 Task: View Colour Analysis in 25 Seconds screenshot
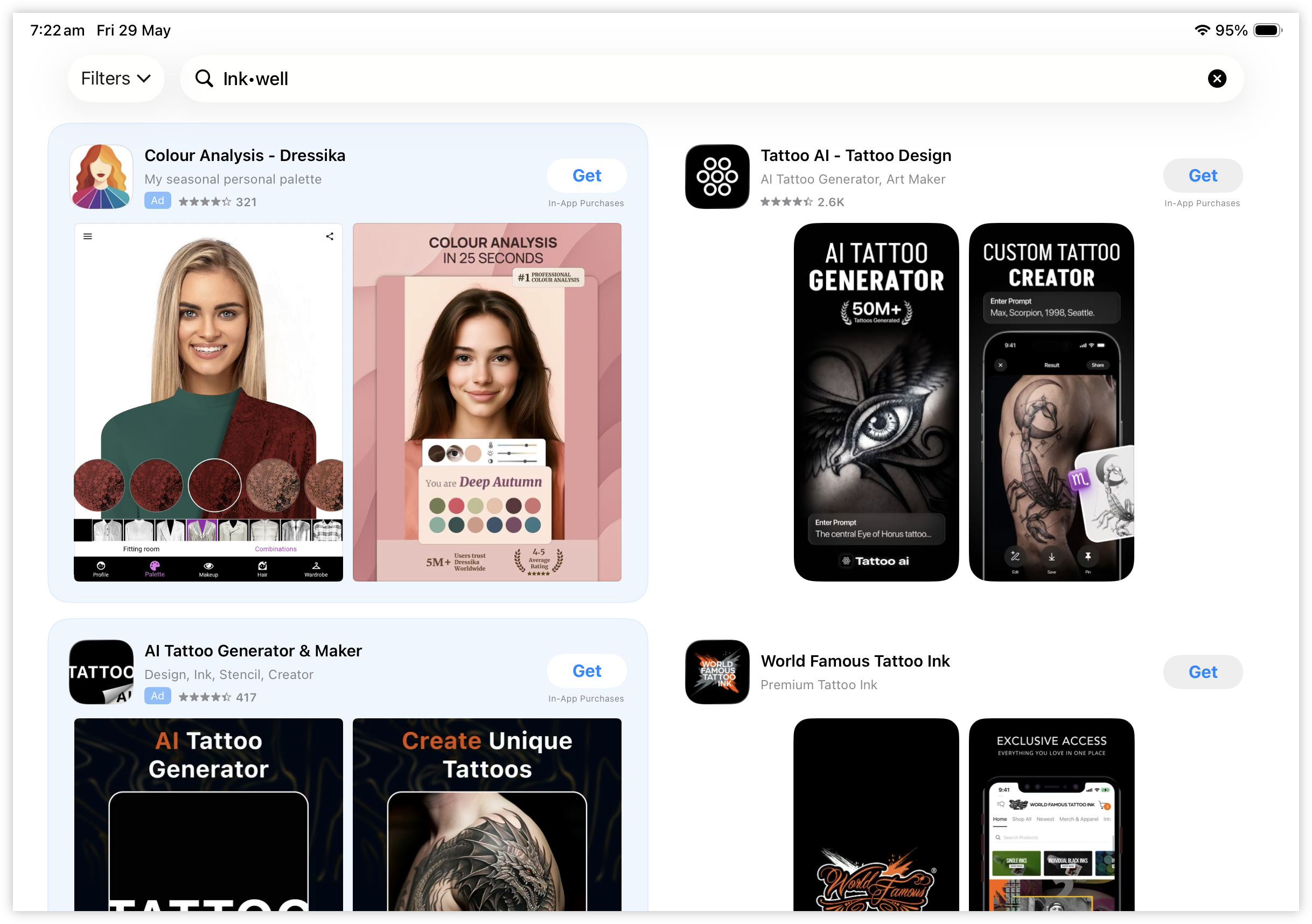(487, 402)
